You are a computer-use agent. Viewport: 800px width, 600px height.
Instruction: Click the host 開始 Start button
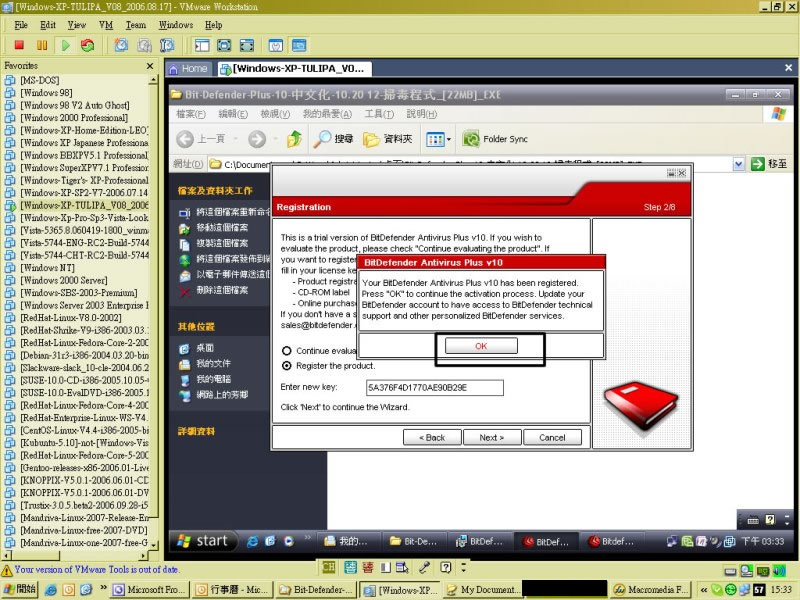pyautogui.click(x=20, y=589)
